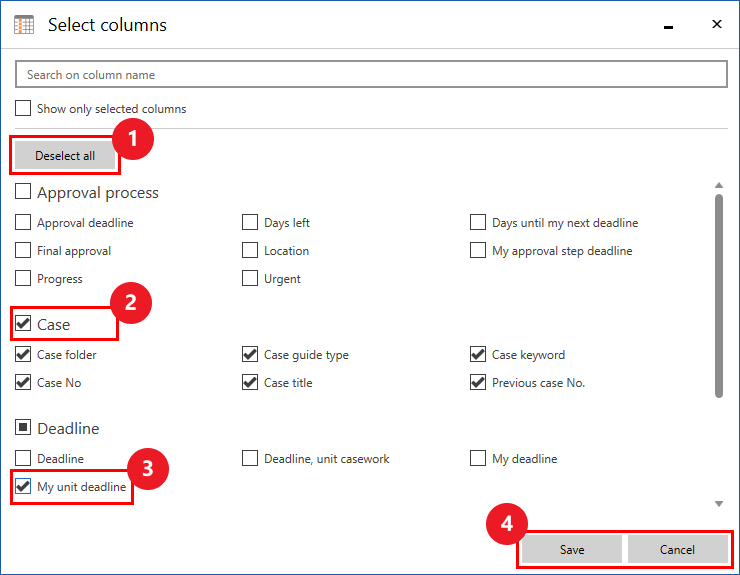
Task: Toggle the Deadline group checkbox
Action: (23, 428)
